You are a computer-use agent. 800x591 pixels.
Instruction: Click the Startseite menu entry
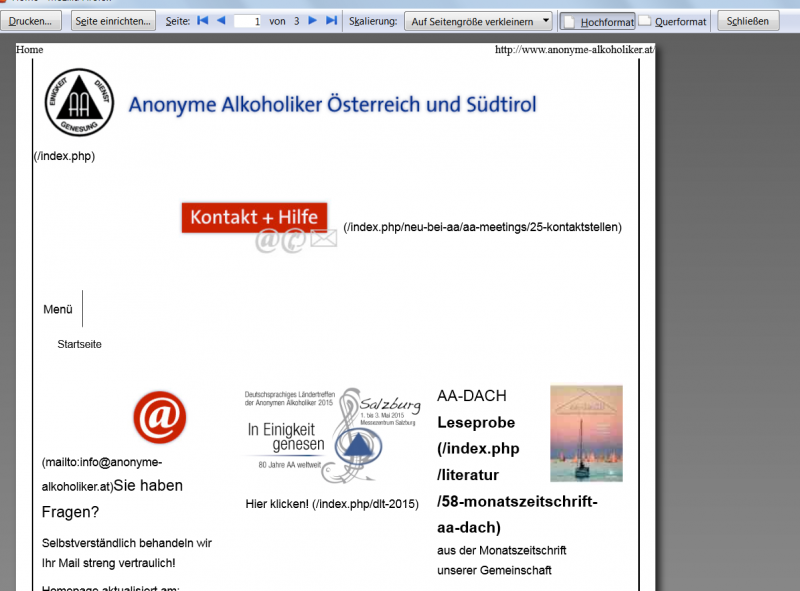click(x=80, y=344)
